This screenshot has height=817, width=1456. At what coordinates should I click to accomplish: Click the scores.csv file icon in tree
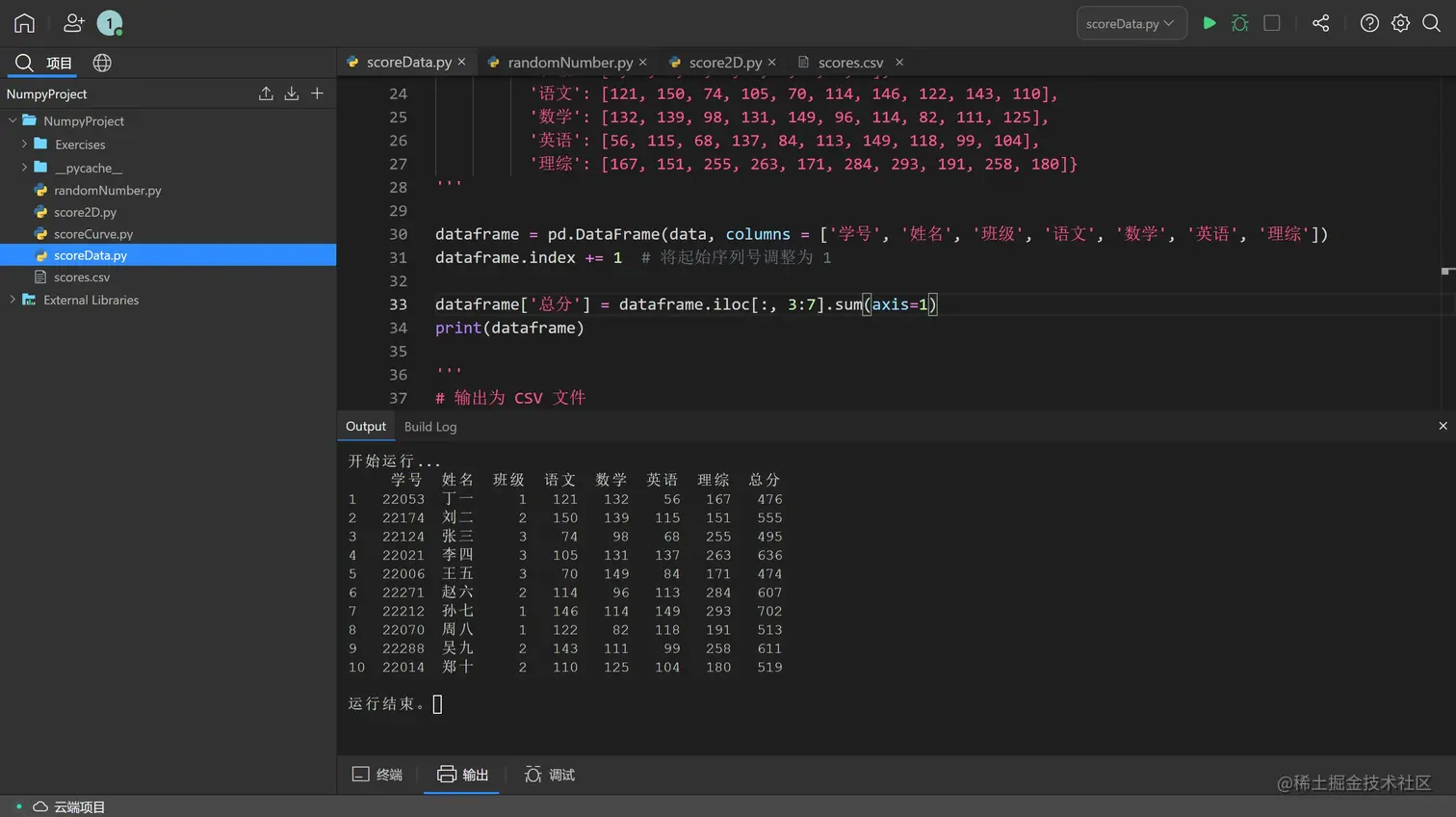(x=40, y=277)
